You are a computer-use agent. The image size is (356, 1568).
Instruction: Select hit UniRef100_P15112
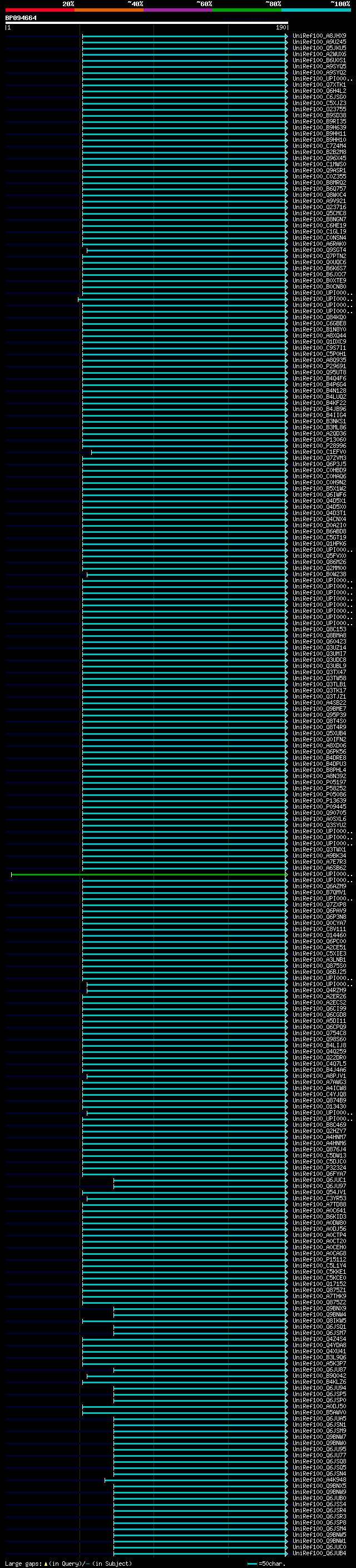click(x=319, y=1260)
